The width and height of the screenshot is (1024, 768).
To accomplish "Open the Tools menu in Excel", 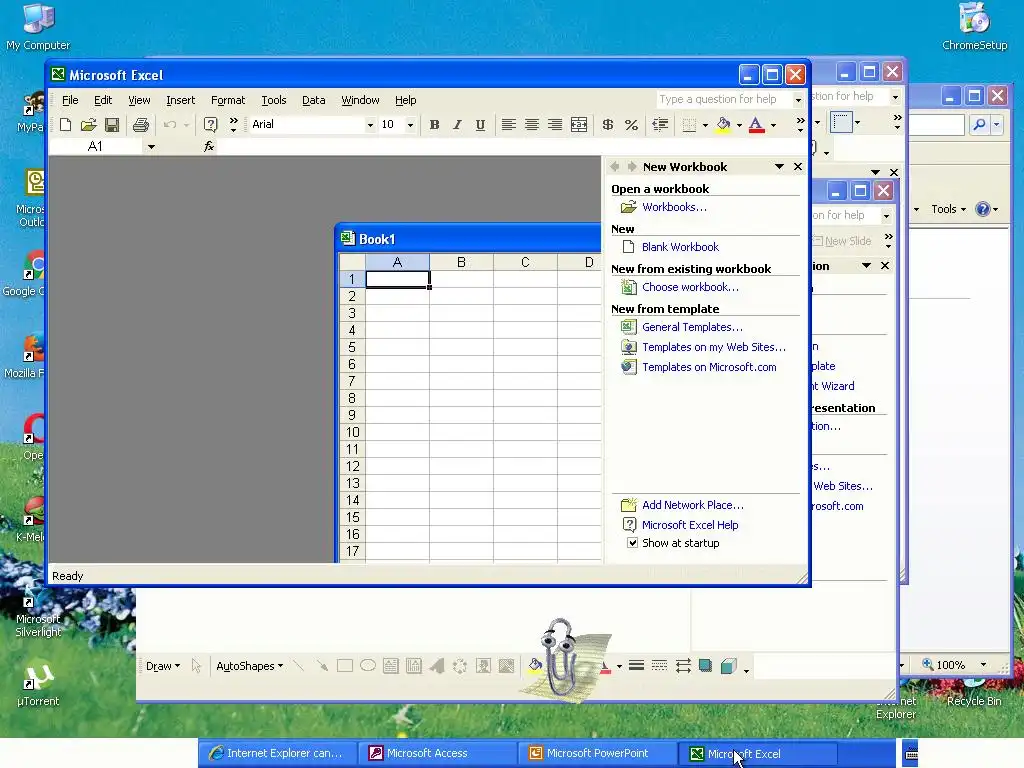I will pyautogui.click(x=274, y=101).
